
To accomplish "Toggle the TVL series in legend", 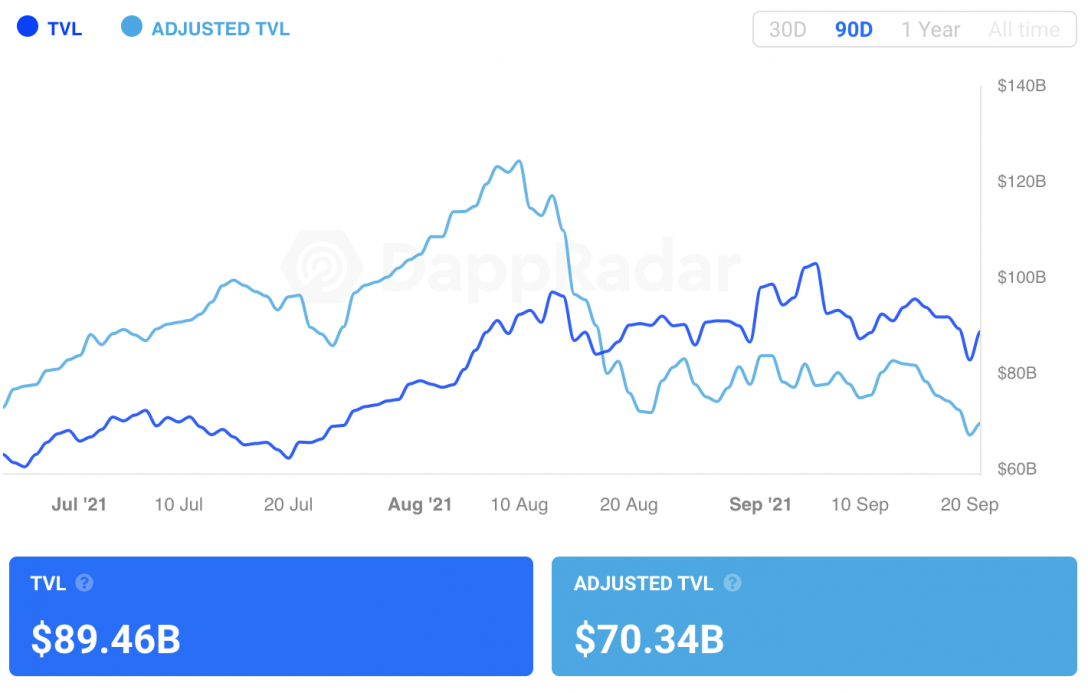I will click(65, 29).
